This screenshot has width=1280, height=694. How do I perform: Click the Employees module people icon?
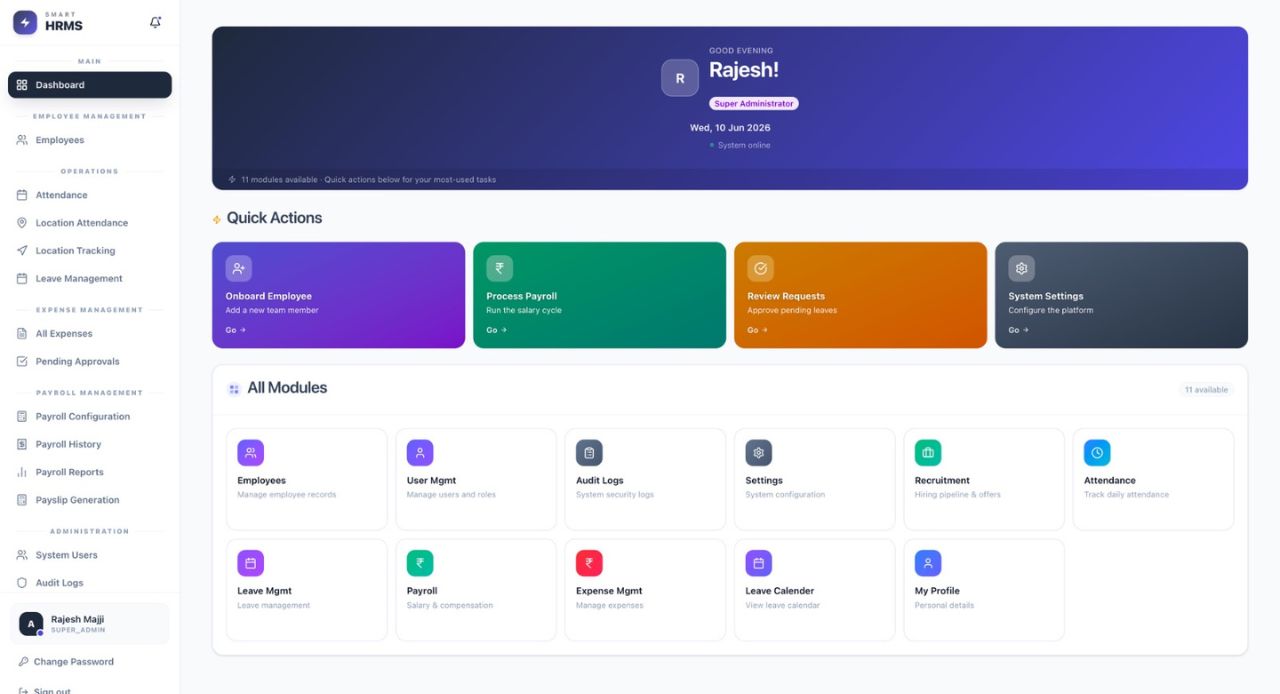click(x=250, y=453)
